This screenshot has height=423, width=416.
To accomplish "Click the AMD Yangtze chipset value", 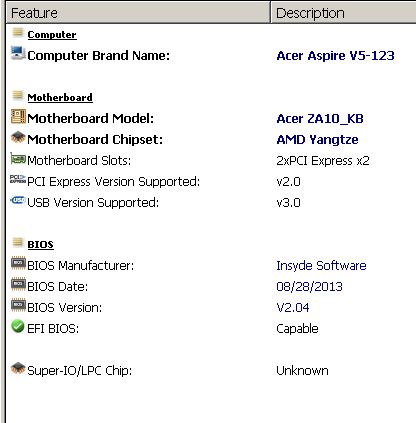I will click(317, 139).
